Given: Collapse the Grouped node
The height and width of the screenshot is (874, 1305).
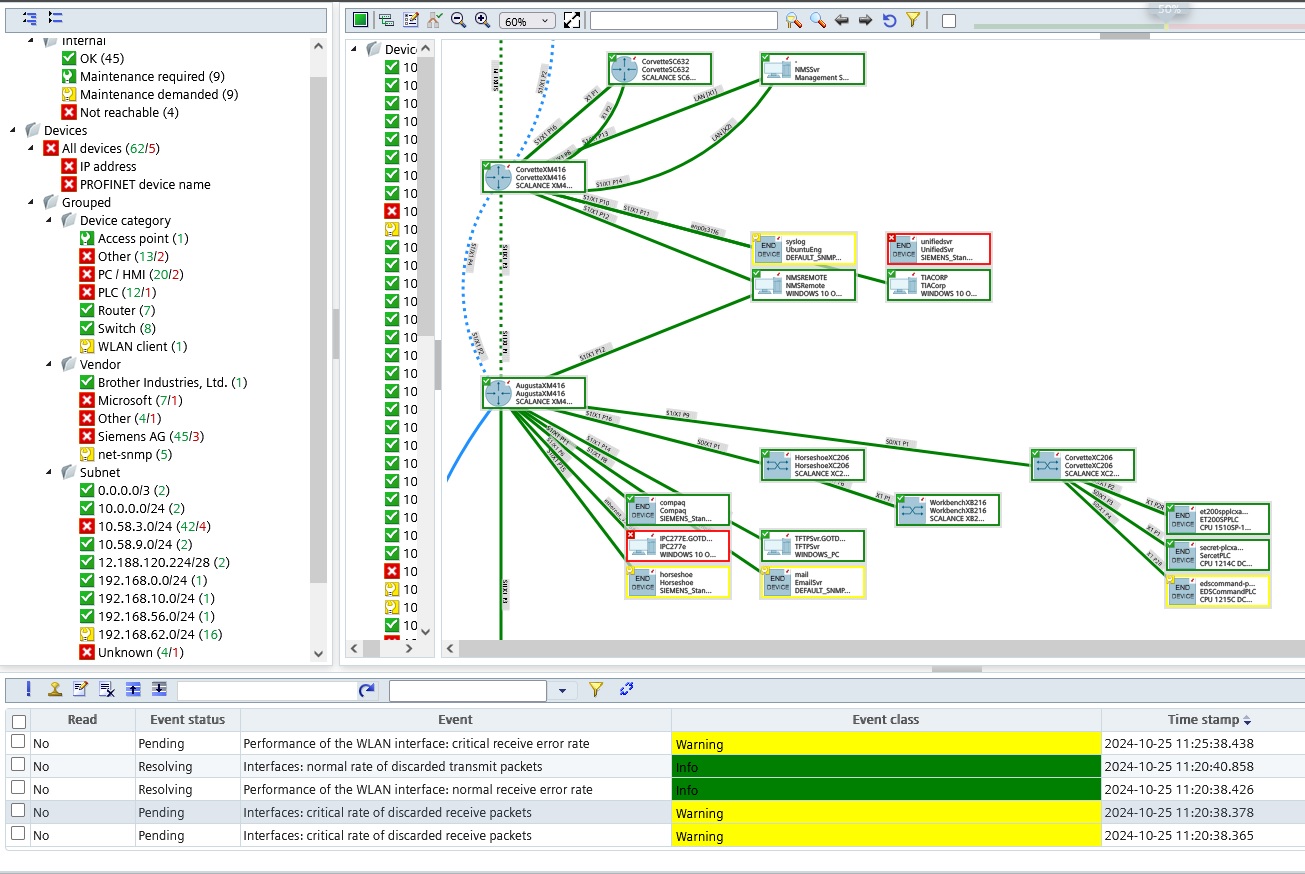Looking at the screenshot, I should pyautogui.click(x=31, y=202).
